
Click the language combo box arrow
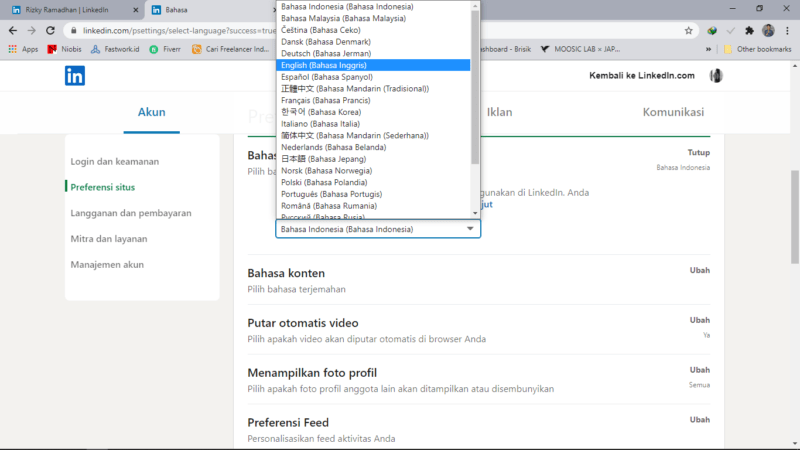[x=470, y=229]
